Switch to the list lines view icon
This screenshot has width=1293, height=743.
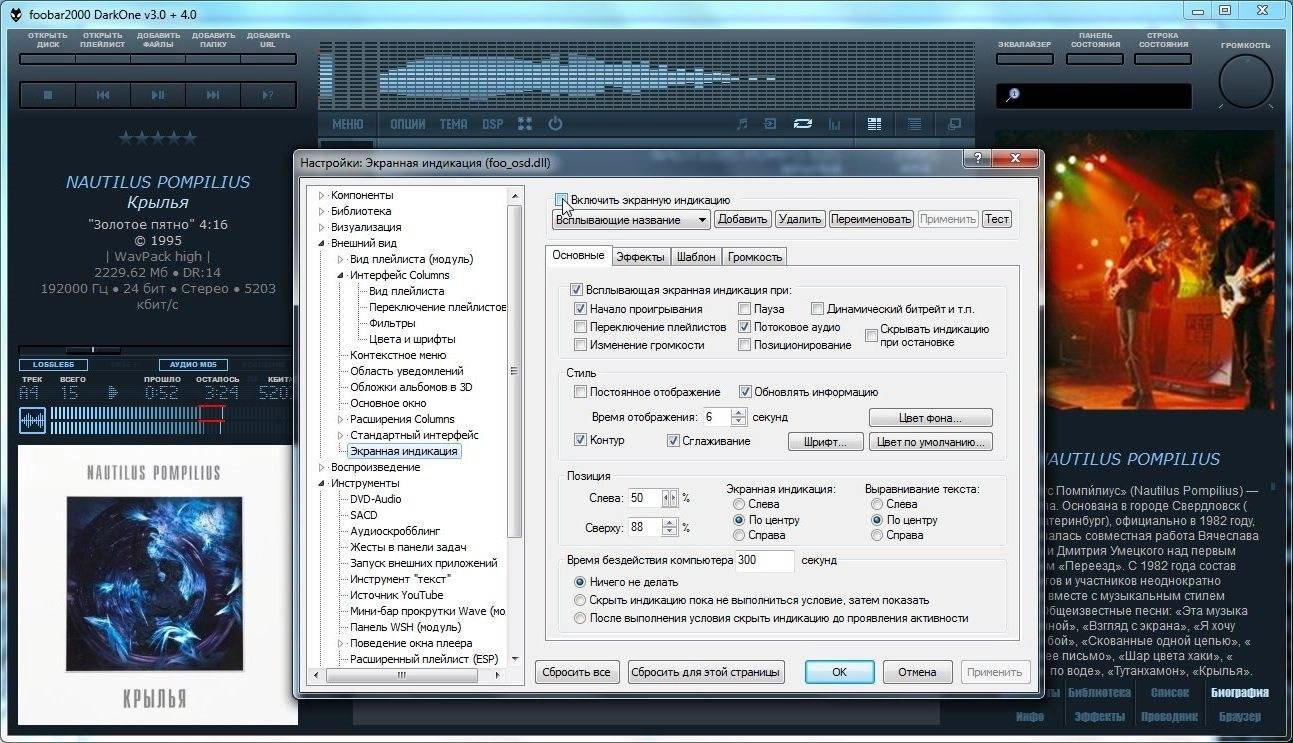coord(914,124)
